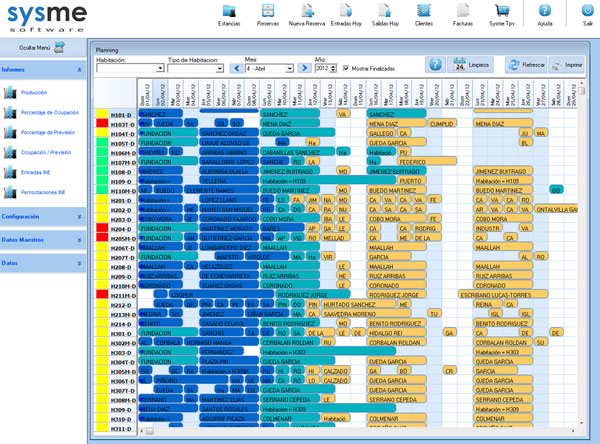Select room row H301-D

click(122, 333)
